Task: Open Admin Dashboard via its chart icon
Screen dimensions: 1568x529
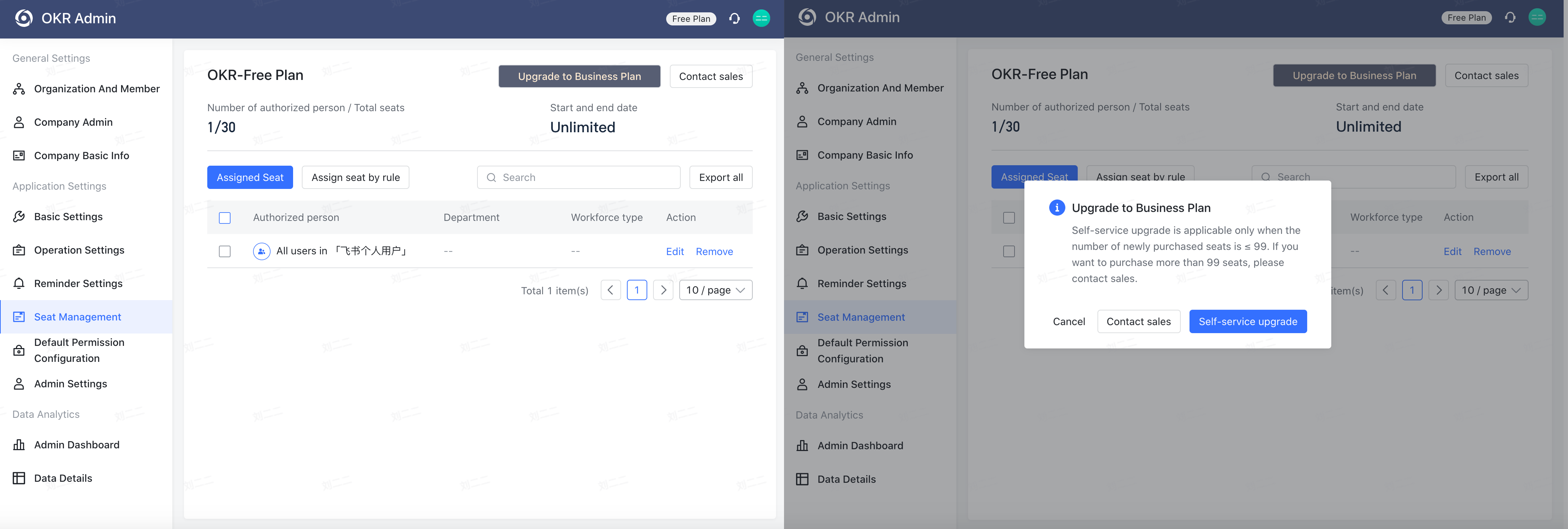Action: (18, 444)
